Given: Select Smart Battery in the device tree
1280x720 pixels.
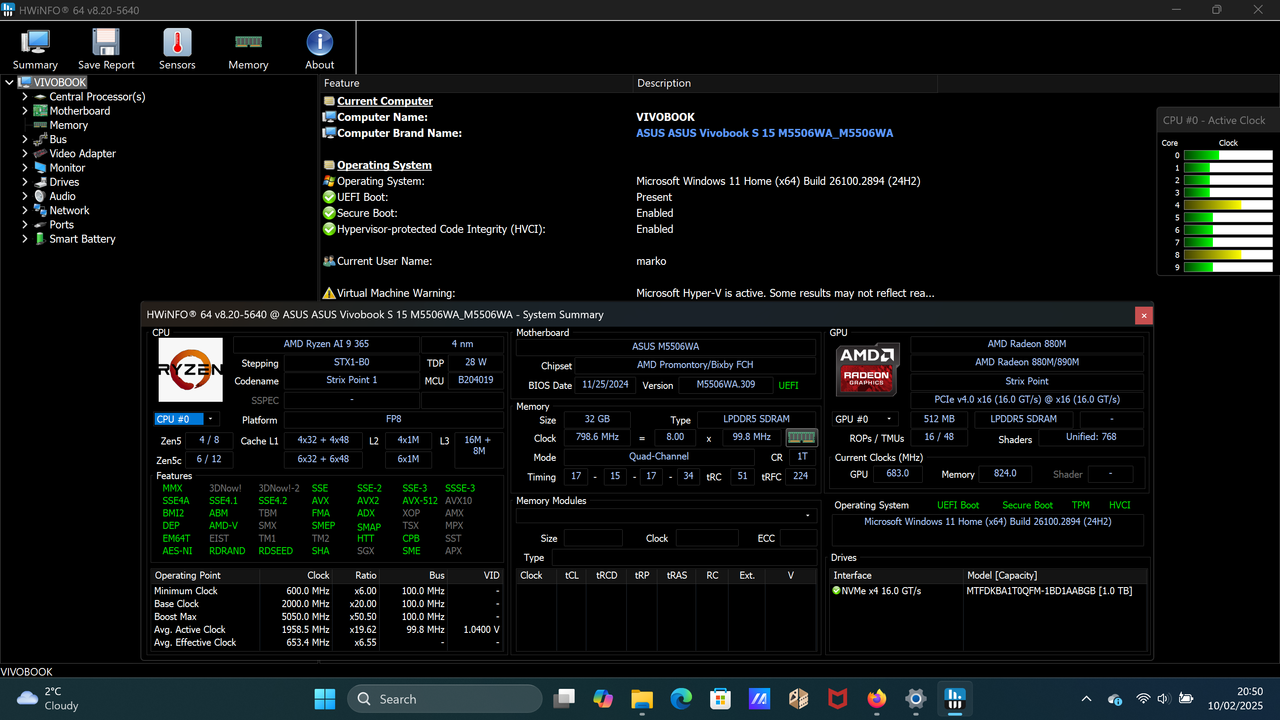Looking at the screenshot, I should pyautogui.click(x=82, y=239).
